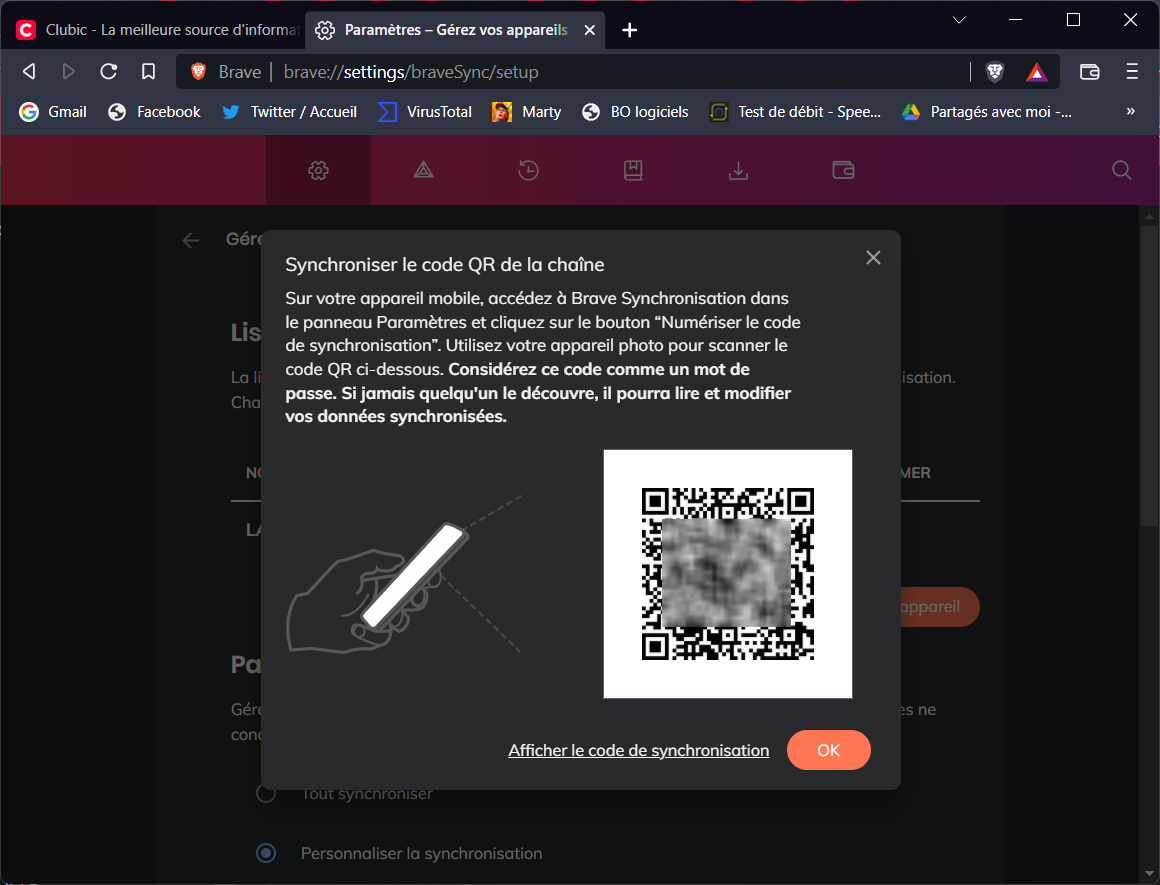Click the browser forward arrow

click(68, 72)
